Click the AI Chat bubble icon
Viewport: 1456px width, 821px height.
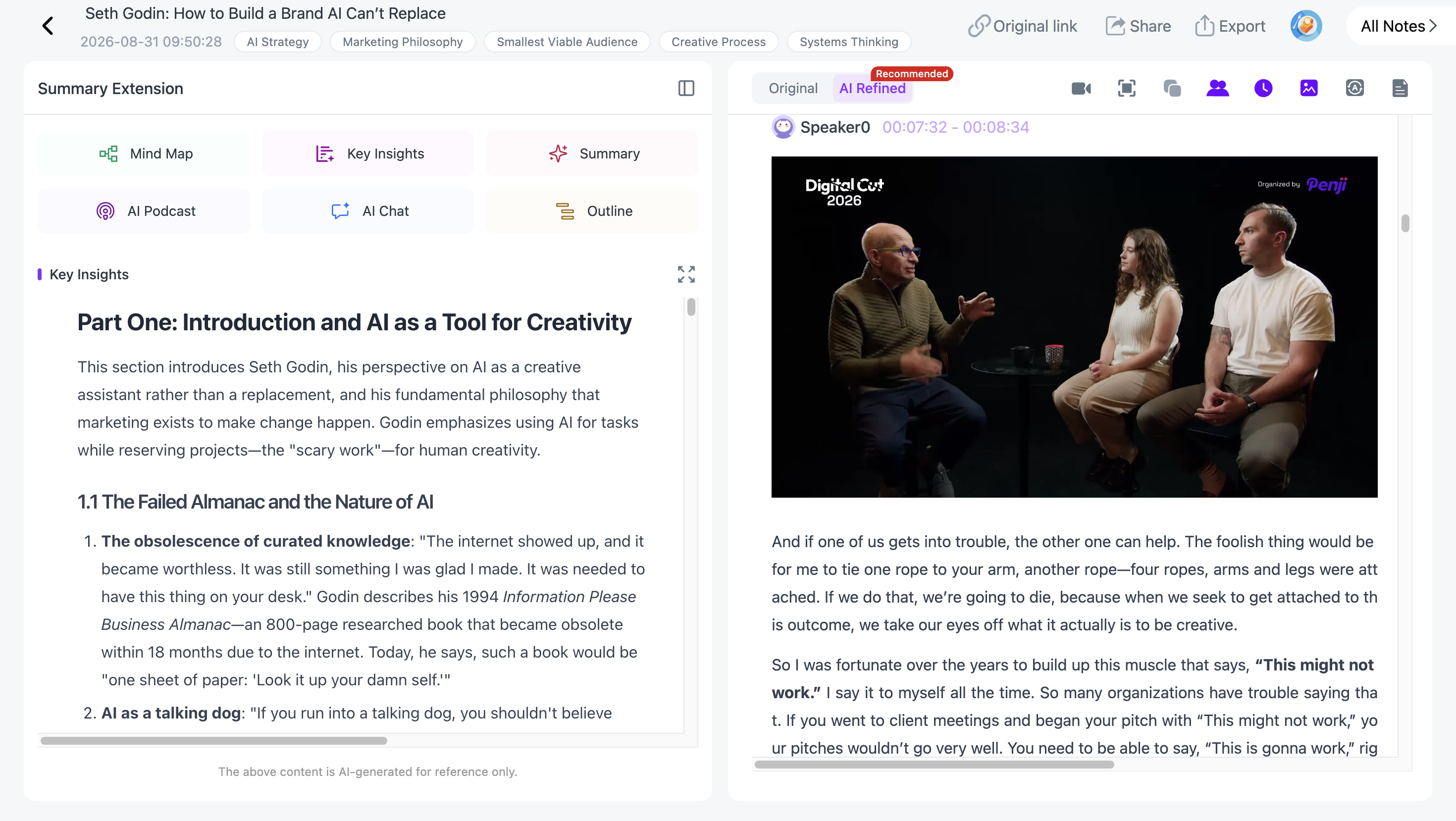340,211
